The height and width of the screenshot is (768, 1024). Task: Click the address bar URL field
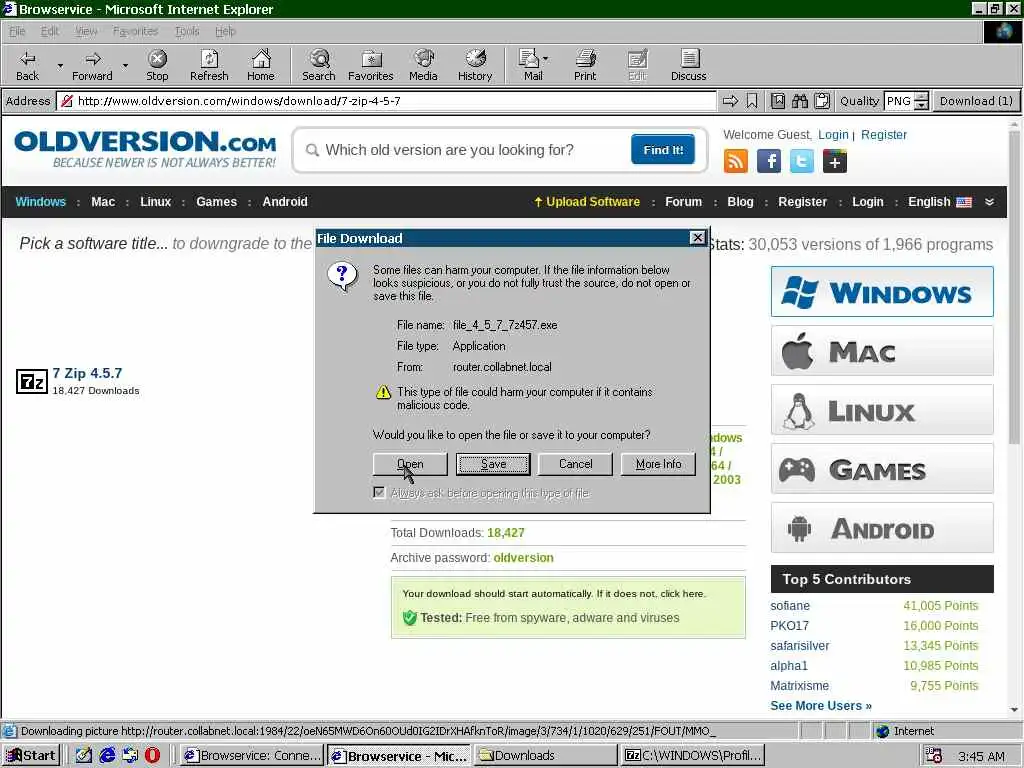click(x=387, y=101)
